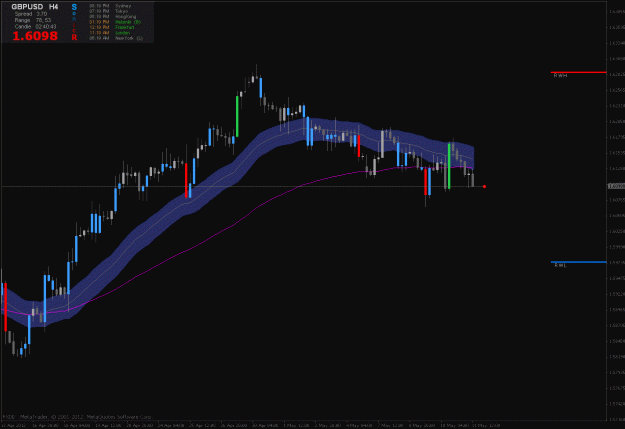The image size is (625, 429).
Task: Select the Range value line
Action: [x=33, y=20]
